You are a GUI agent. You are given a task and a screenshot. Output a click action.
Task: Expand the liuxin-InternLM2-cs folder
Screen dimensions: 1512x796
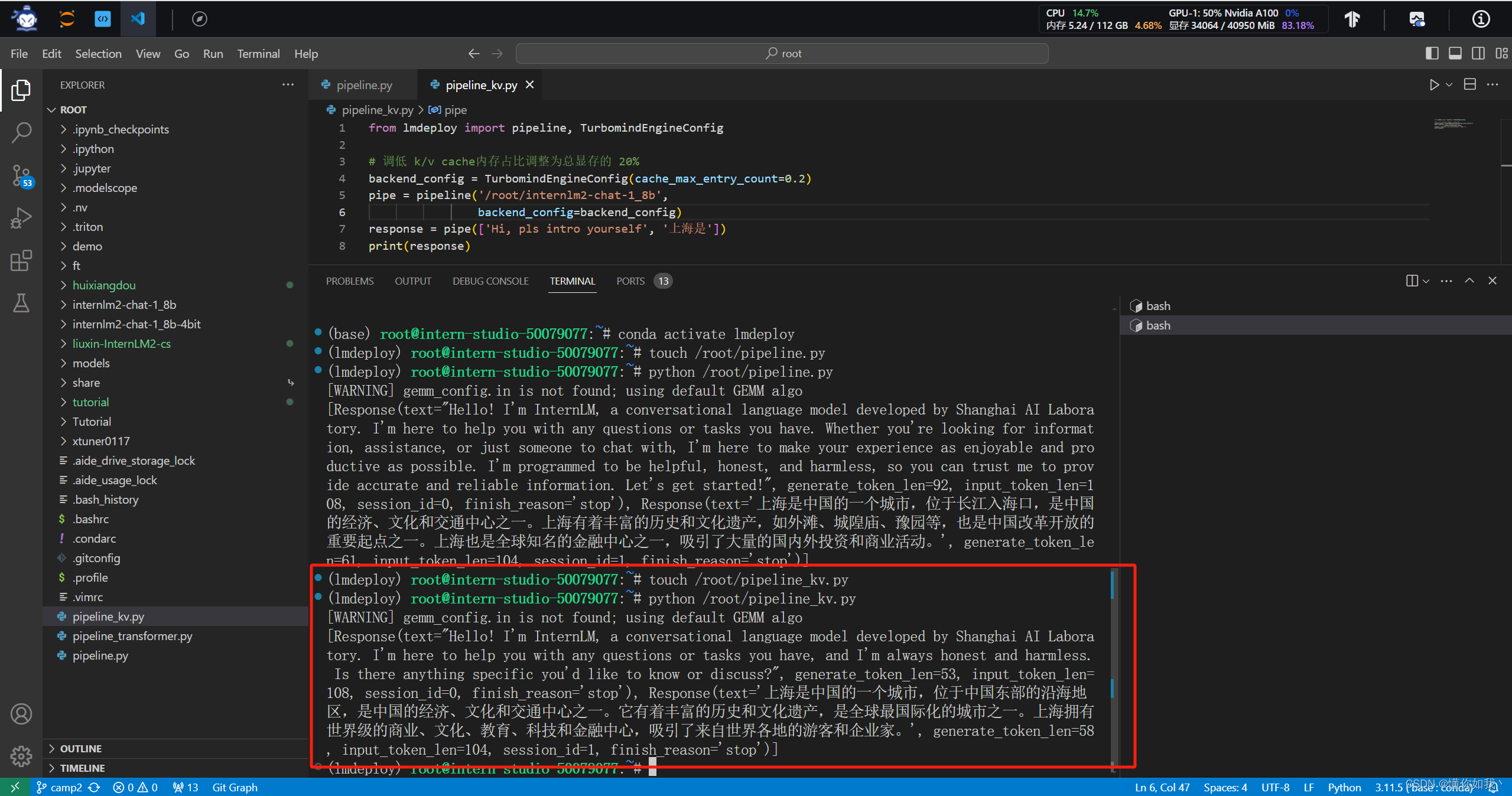121,344
